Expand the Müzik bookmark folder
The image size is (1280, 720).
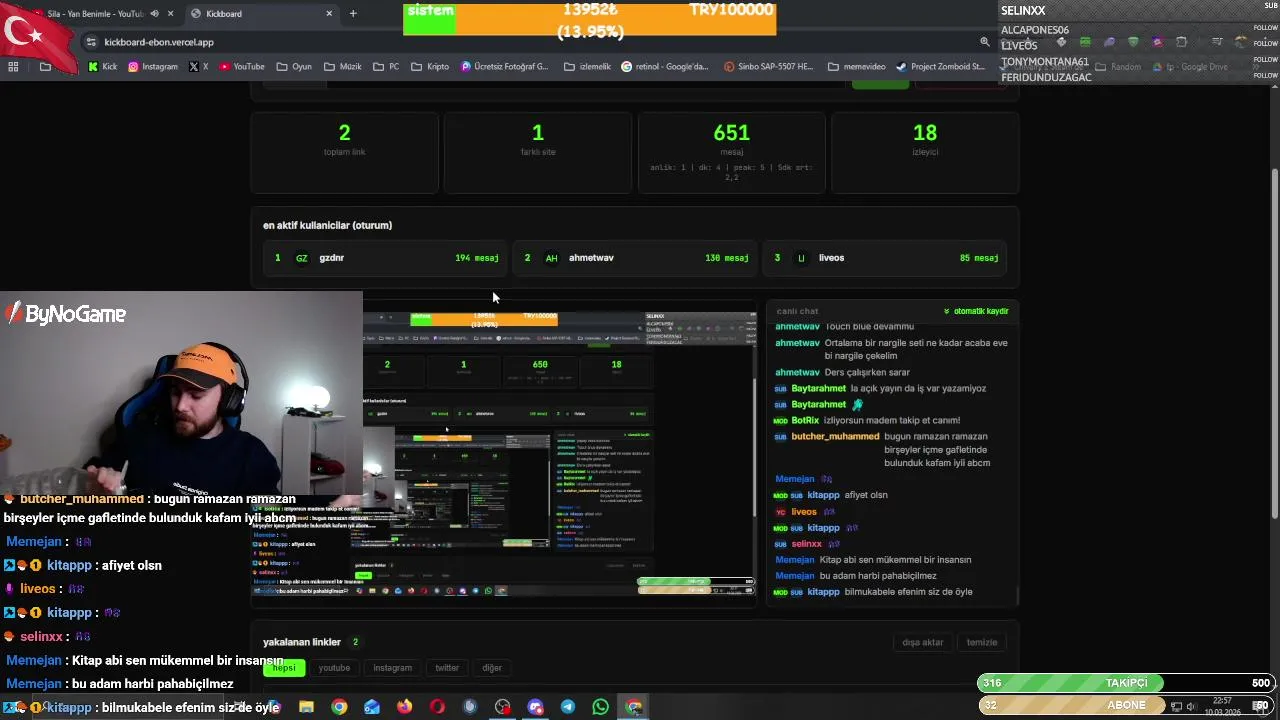click(x=343, y=67)
